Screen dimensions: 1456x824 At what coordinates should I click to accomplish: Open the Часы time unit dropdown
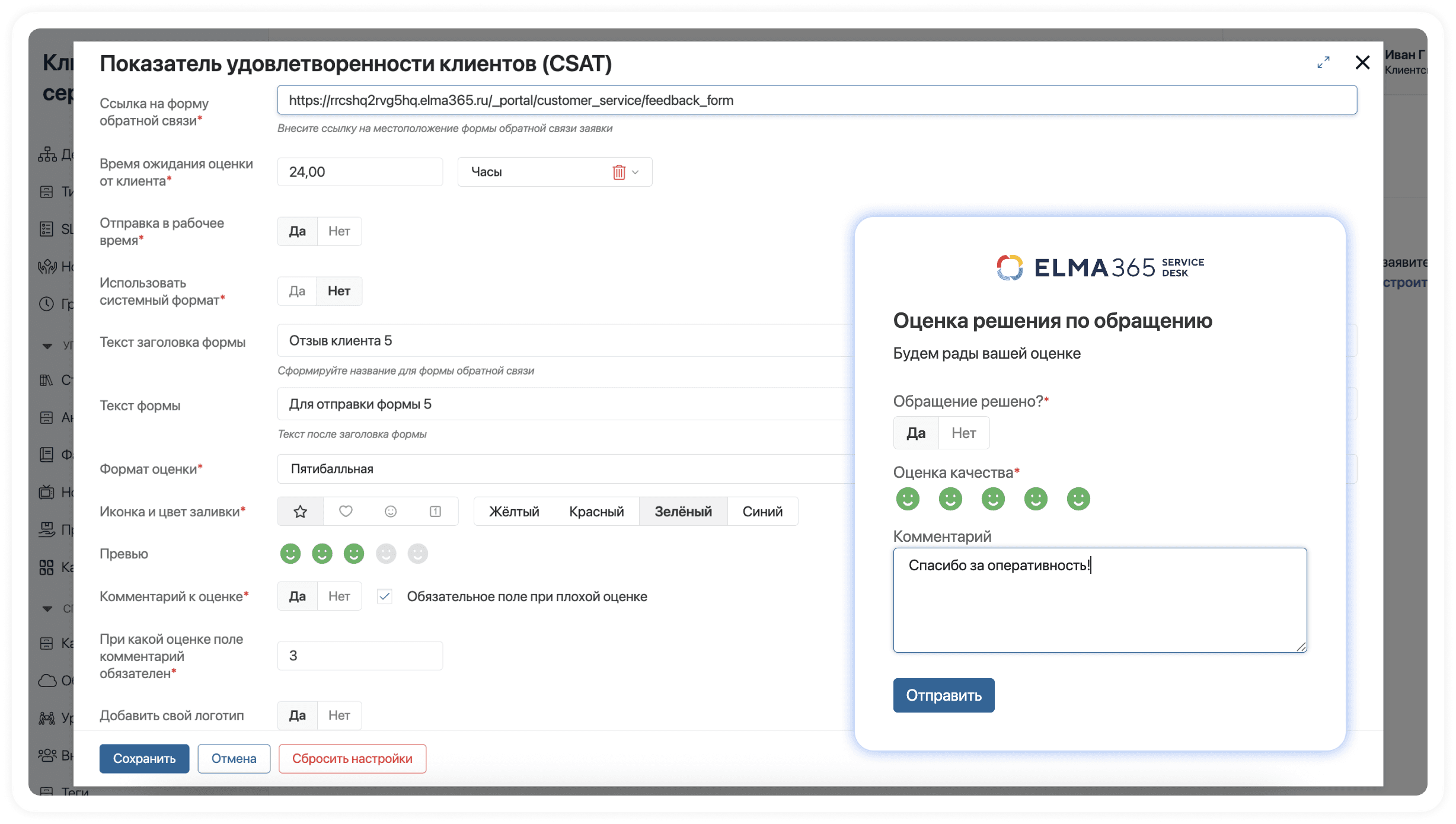635,172
